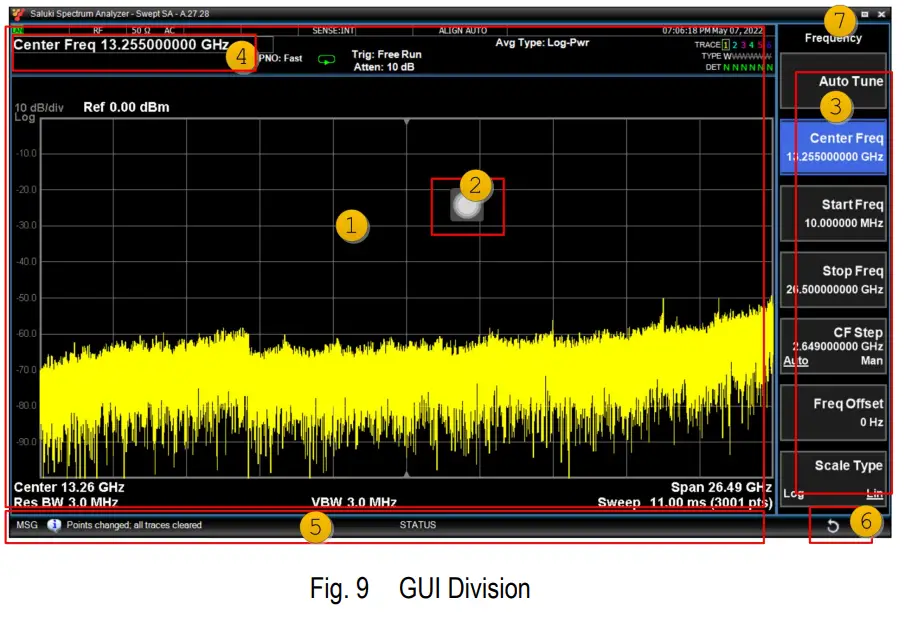
Task: Click the 10 dB/div scale label
Action: click(39, 108)
